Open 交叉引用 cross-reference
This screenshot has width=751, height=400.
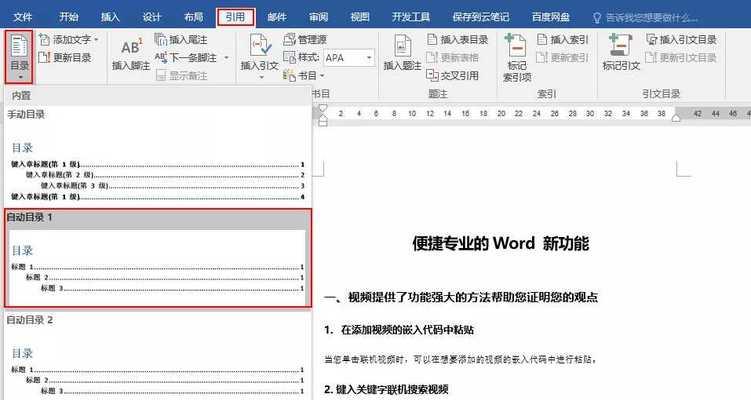coord(453,75)
